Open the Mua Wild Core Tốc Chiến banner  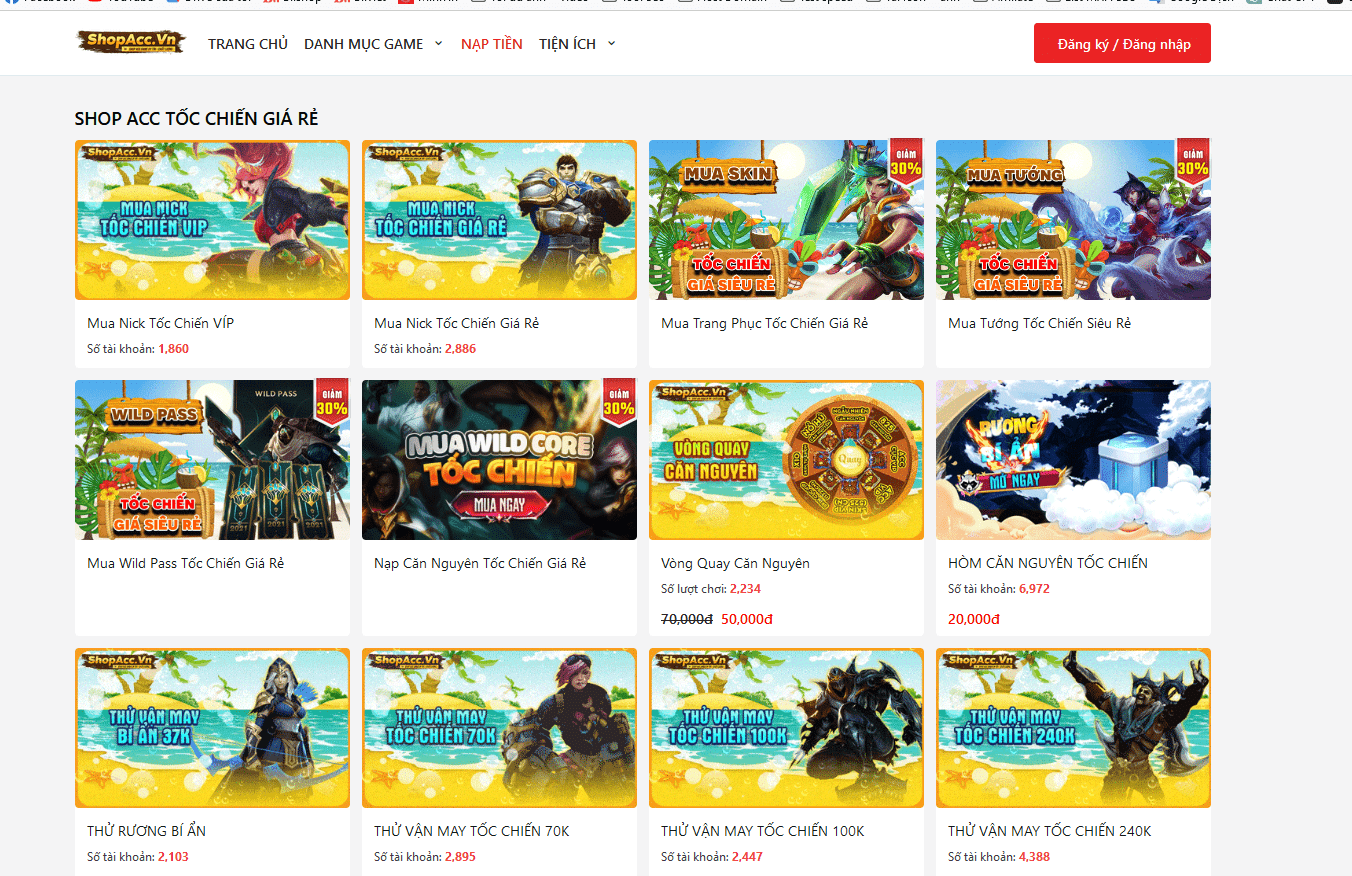[499, 460]
